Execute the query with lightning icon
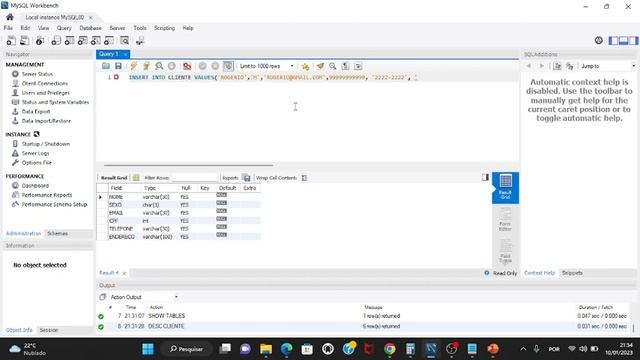Screen dimensions: 640x360 tap(133, 66)
